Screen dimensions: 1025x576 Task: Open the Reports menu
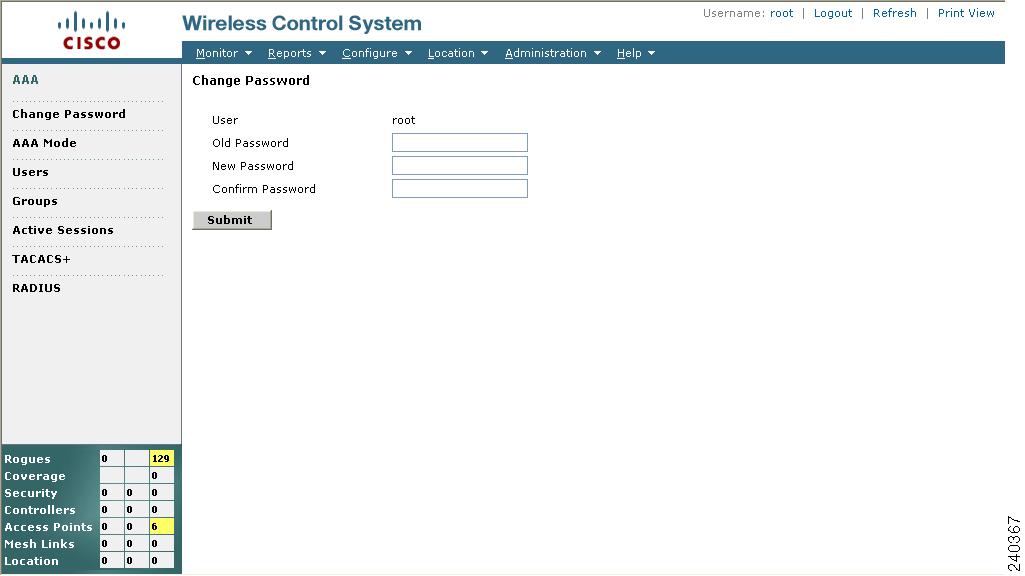290,53
